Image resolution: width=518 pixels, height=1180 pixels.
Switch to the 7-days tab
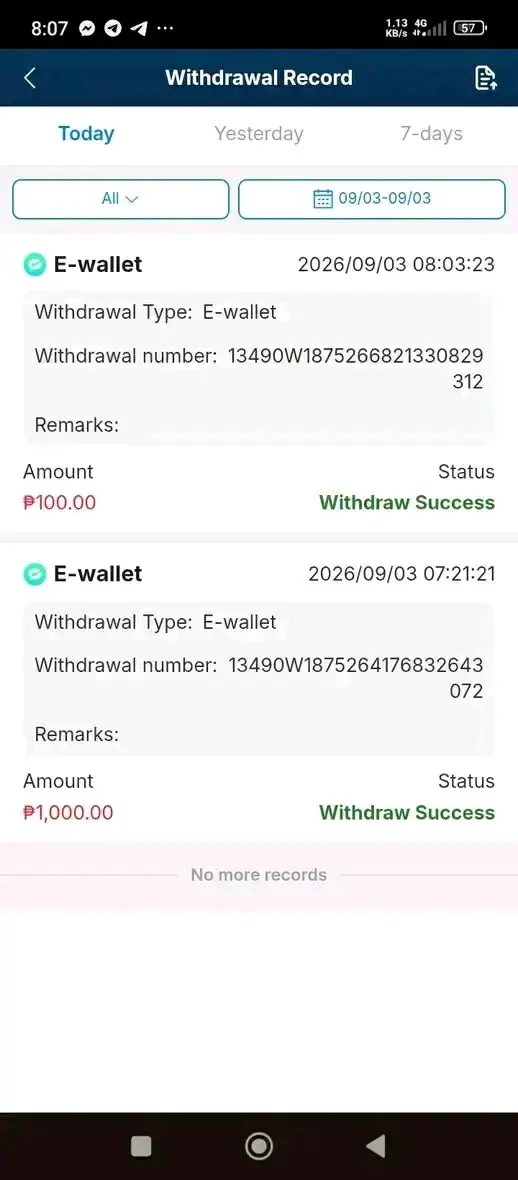click(431, 134)
